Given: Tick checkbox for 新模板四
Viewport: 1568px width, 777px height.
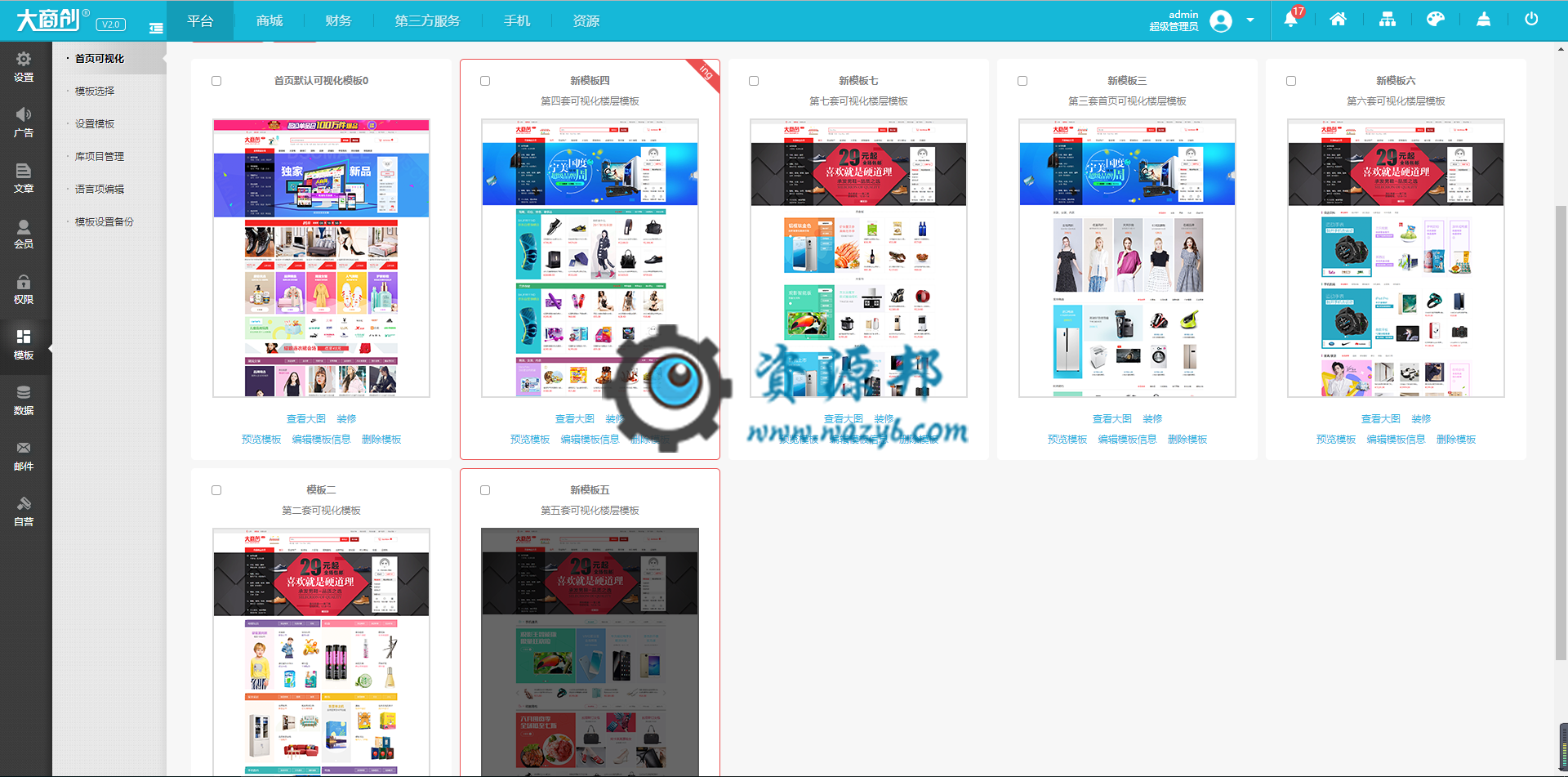Looking at the screenshot, I should (x=485, y=81).
